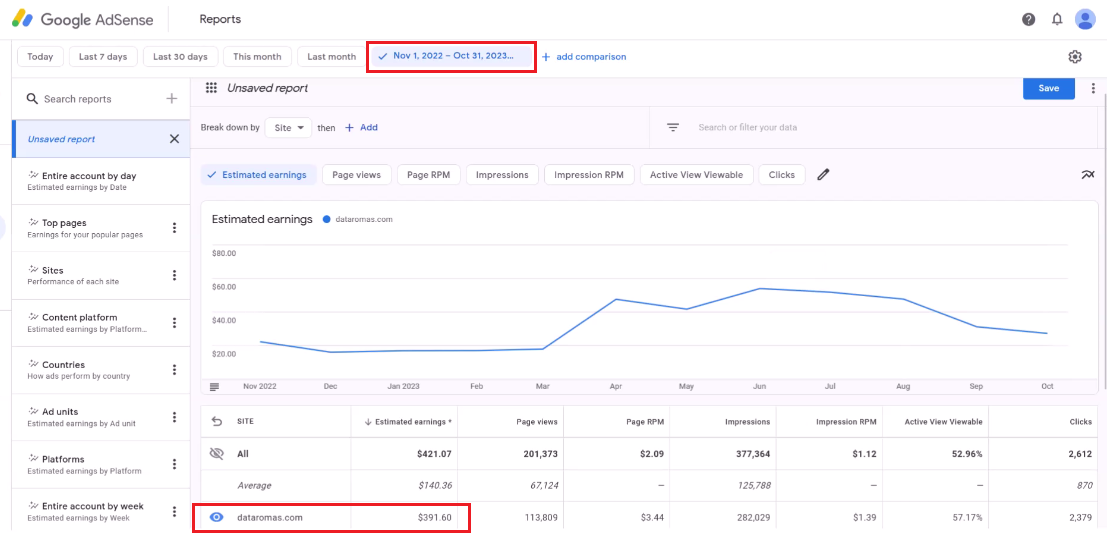Open options for Content platform report
Screen dimensions: 1114x550
(x=174, y=323)
